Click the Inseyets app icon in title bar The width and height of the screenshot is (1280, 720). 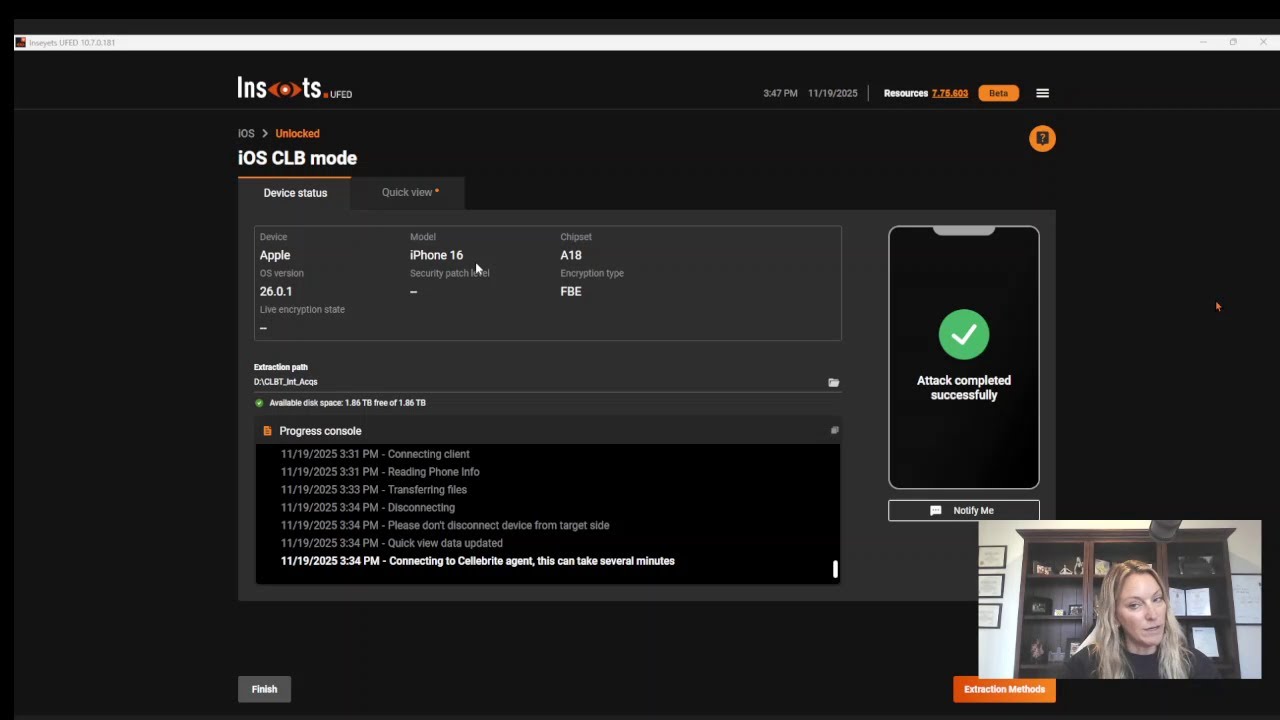(20, 43)
